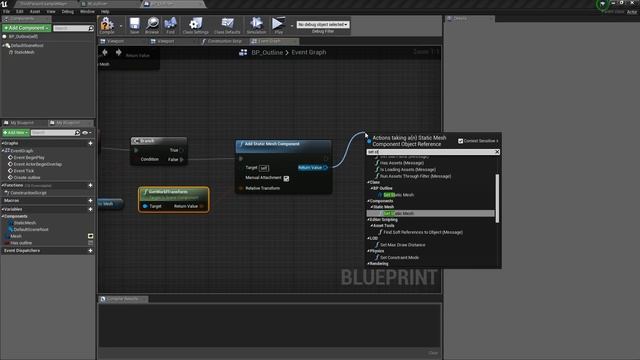The width and height of the screenshot is (640, 360).
Task: Click the Add Static Mesh Component exec input pin
Action: tap(241, 159)
